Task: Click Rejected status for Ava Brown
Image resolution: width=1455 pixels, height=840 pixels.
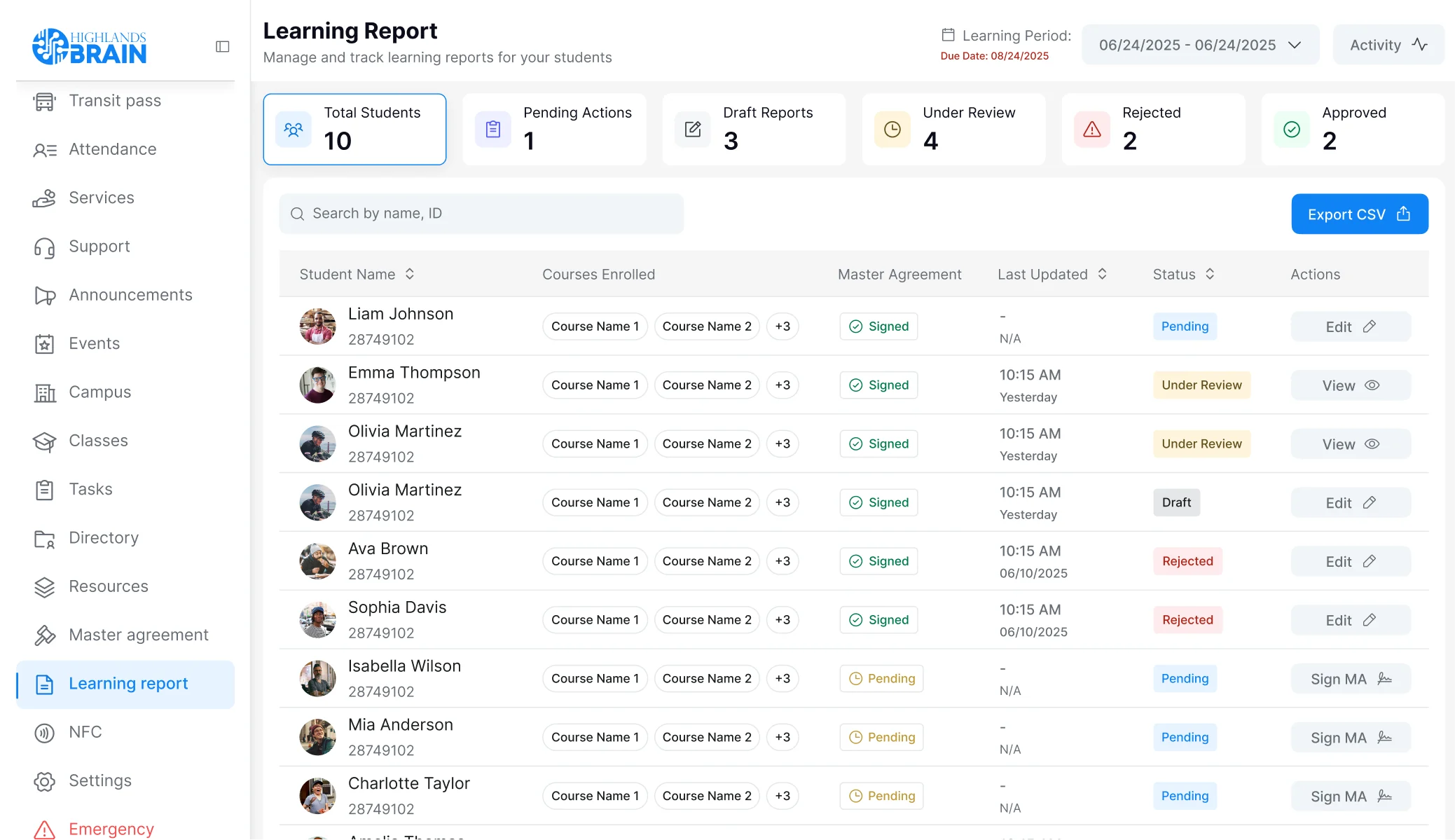Action: (x=1187, y=561)
